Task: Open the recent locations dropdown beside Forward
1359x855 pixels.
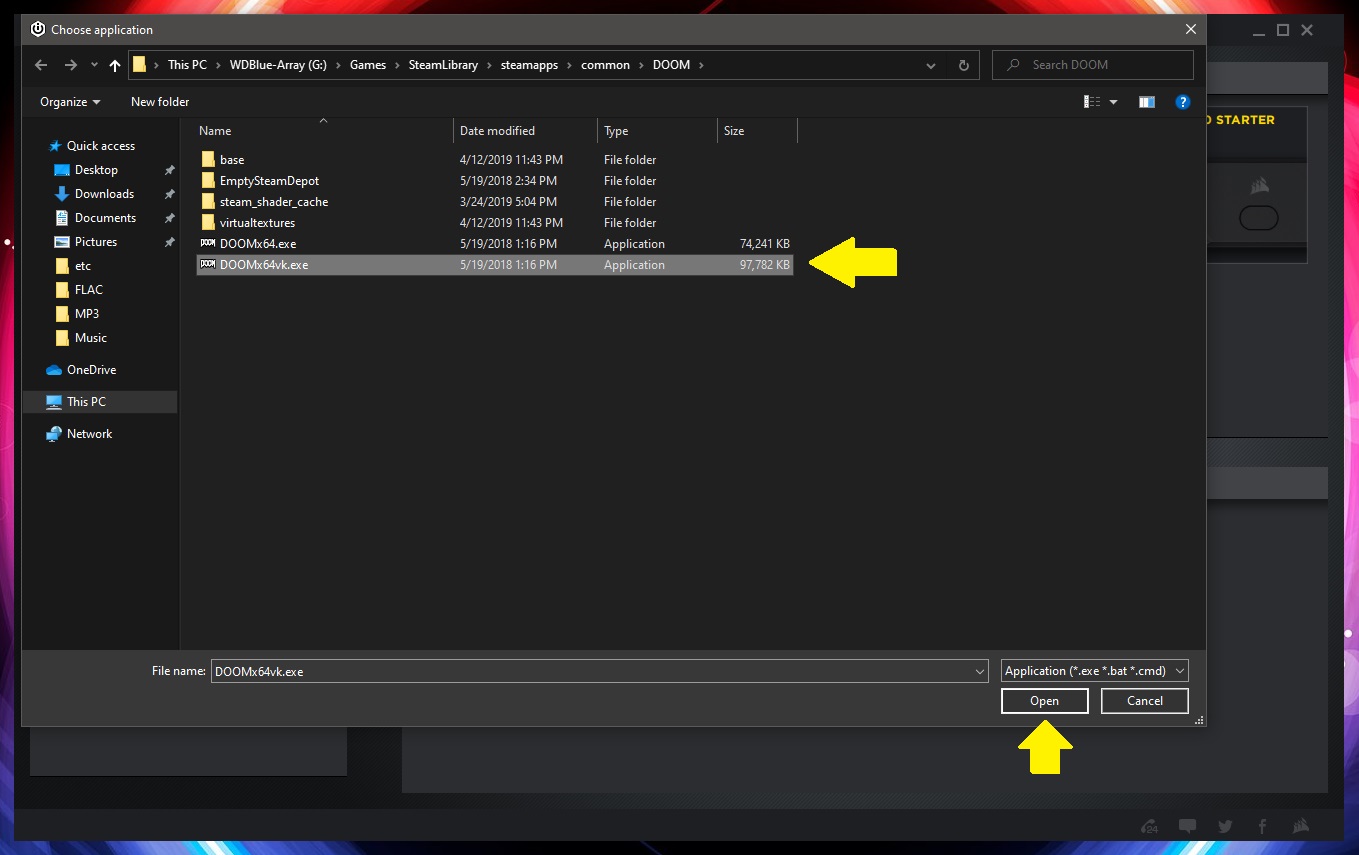Action: [94, 65]
